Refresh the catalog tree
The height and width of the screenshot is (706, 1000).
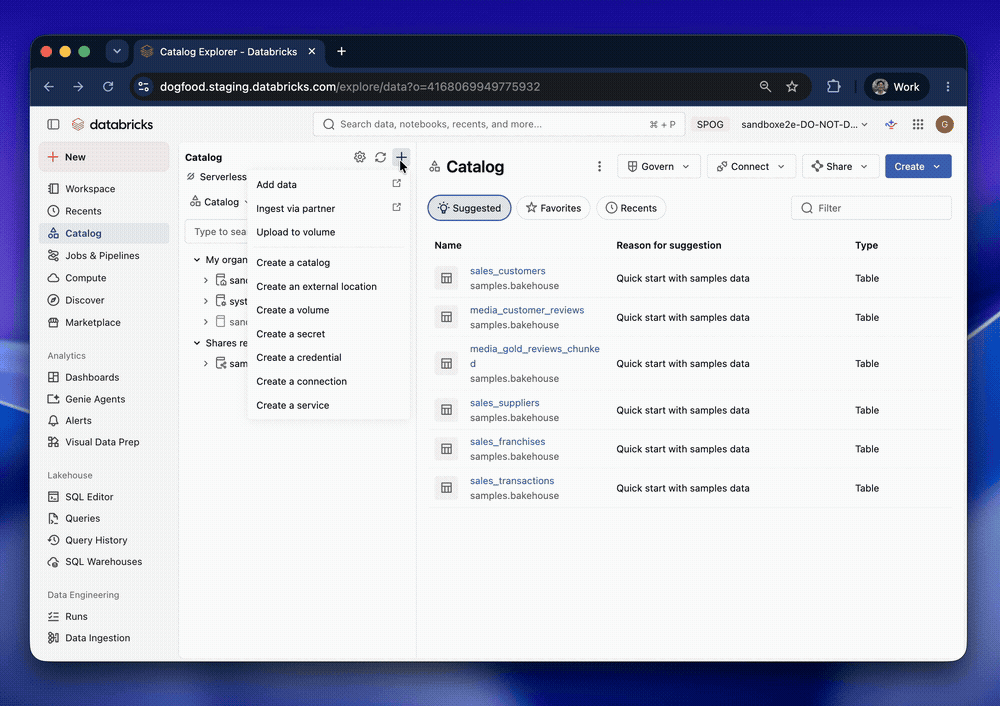coord(380,157)
